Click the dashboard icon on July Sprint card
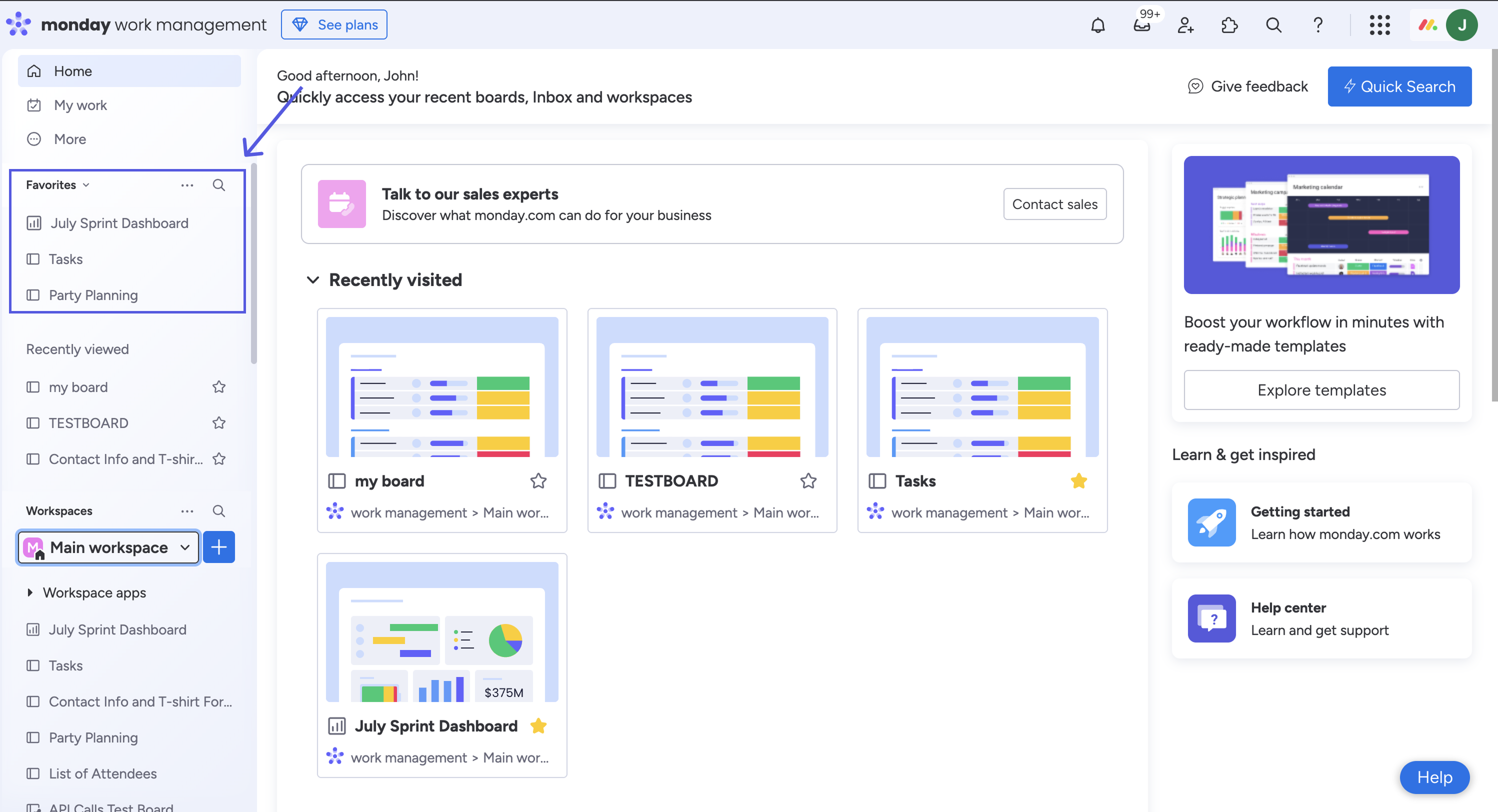 pyautogui.click(x=336, y=726)
